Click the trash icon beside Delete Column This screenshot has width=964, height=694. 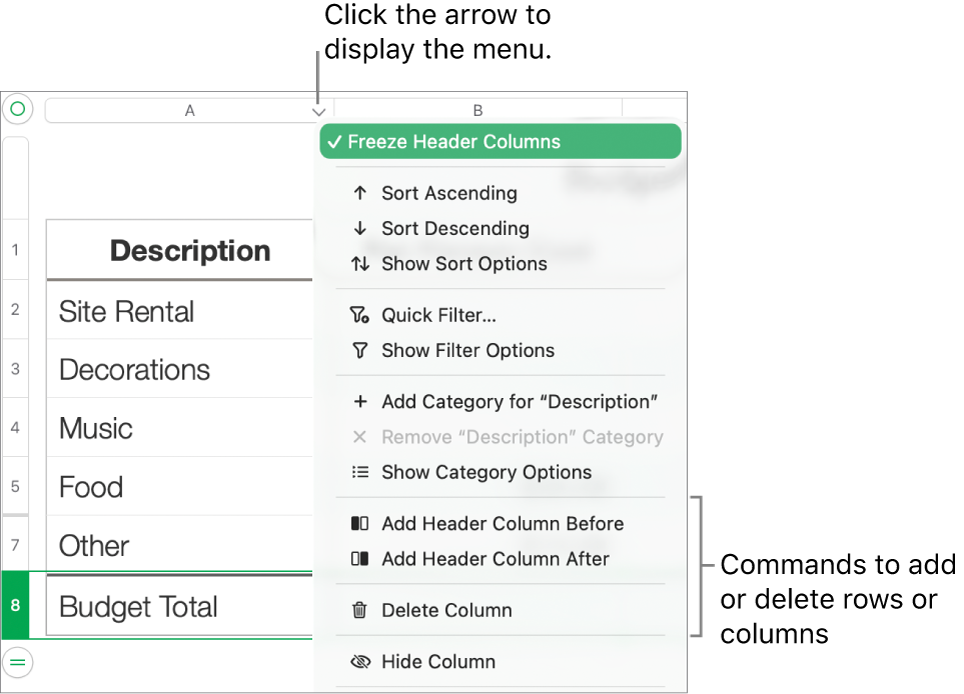pyautogui.click(x=360, y=610)
